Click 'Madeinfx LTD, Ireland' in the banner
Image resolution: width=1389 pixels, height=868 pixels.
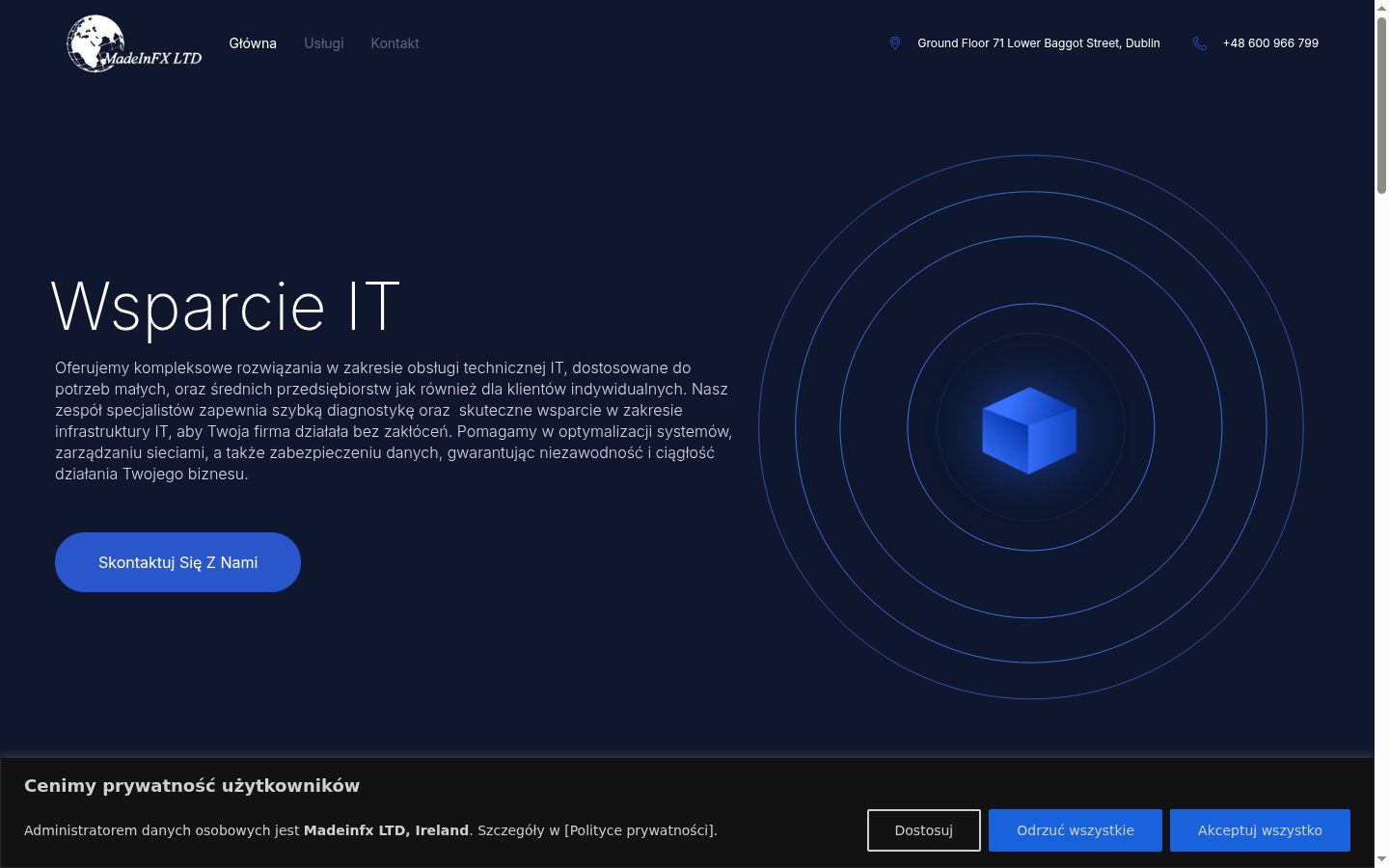tap(386, 830)
